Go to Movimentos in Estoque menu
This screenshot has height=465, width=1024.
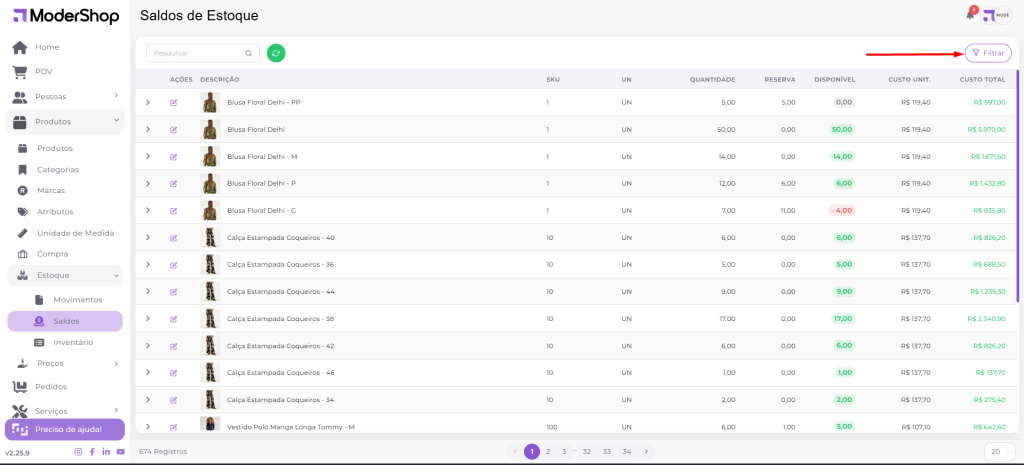point(77,299)
